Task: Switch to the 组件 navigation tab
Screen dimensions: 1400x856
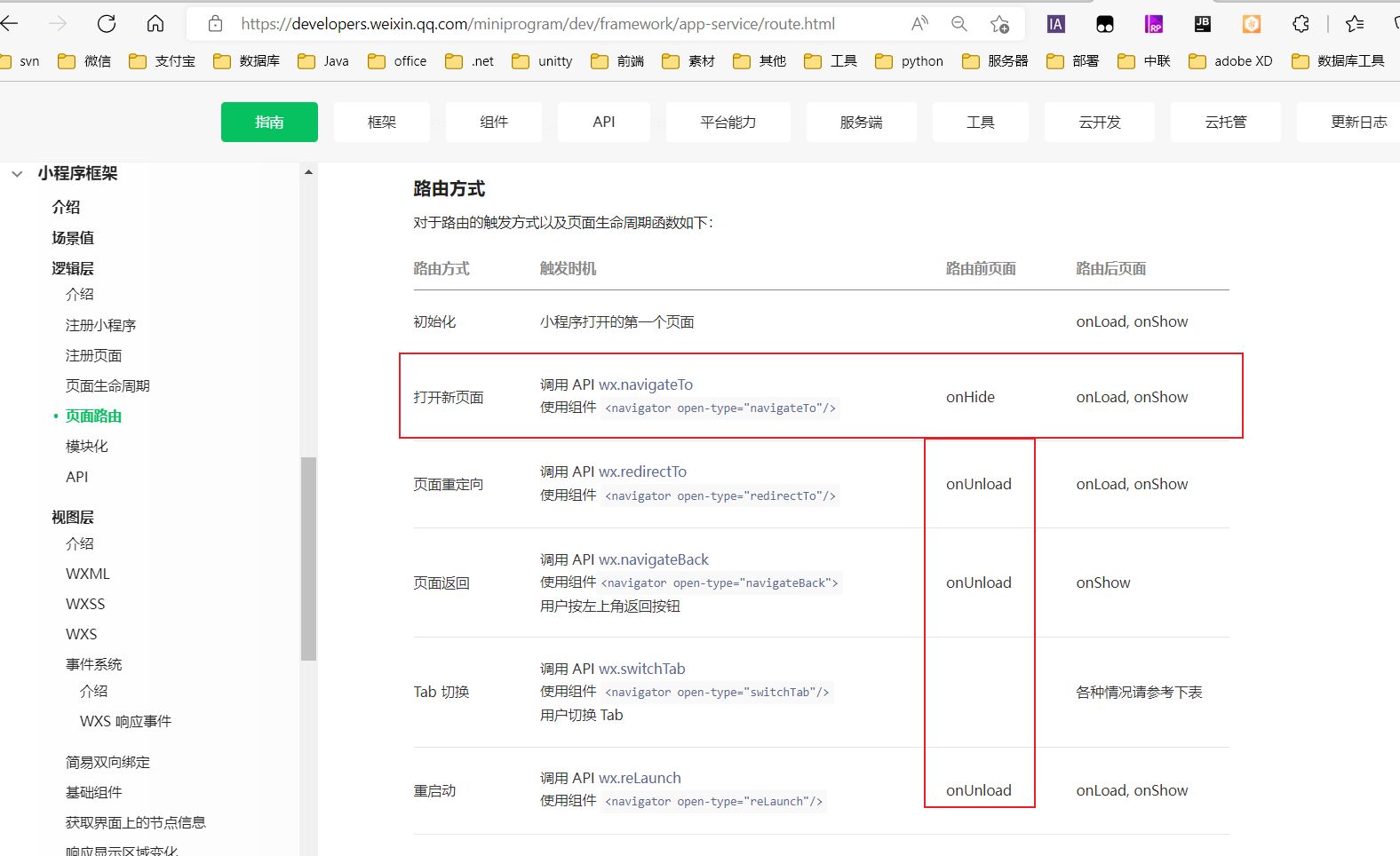Action: (494, 122)
